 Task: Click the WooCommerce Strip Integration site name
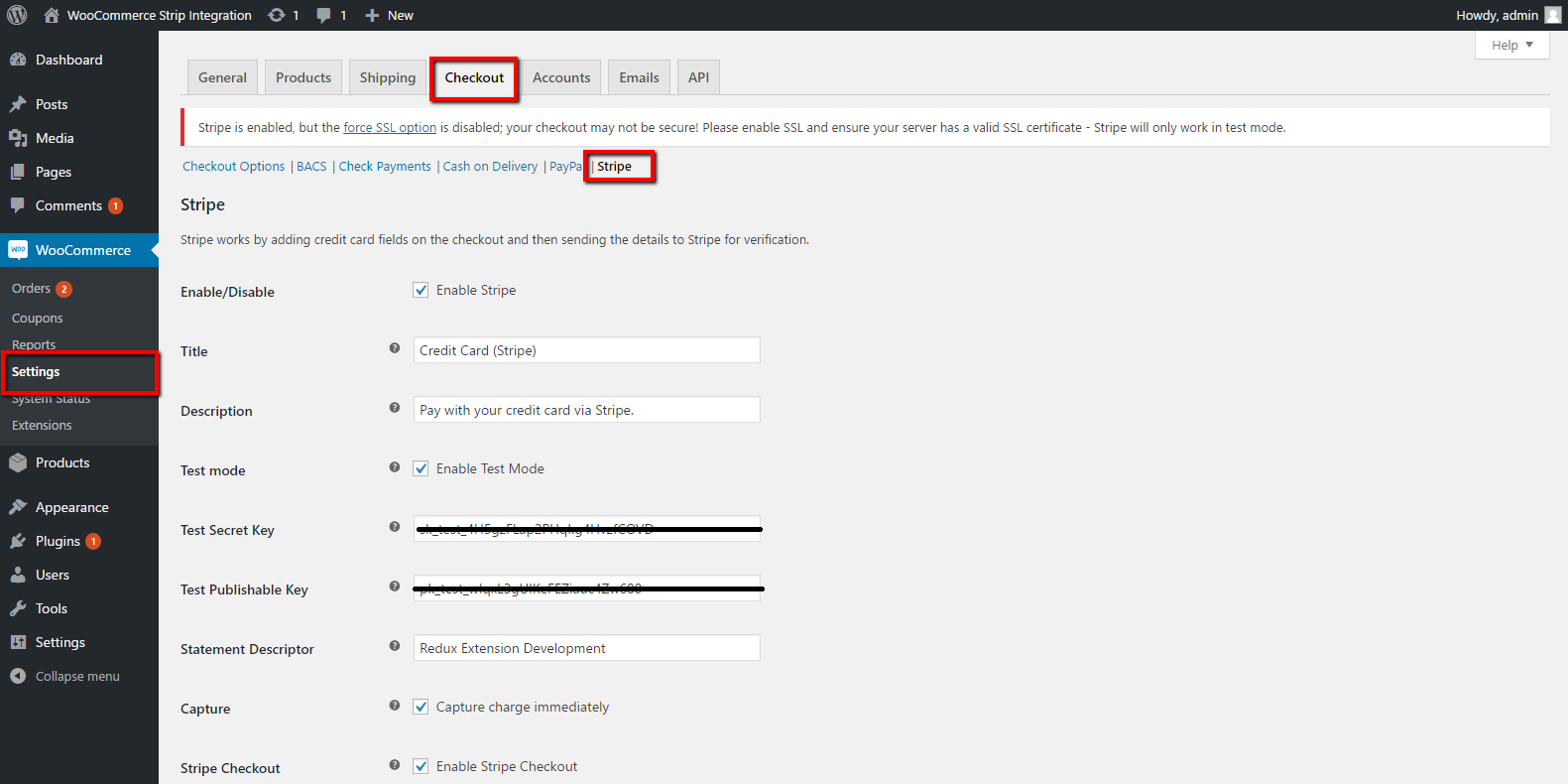click(159, 15)
